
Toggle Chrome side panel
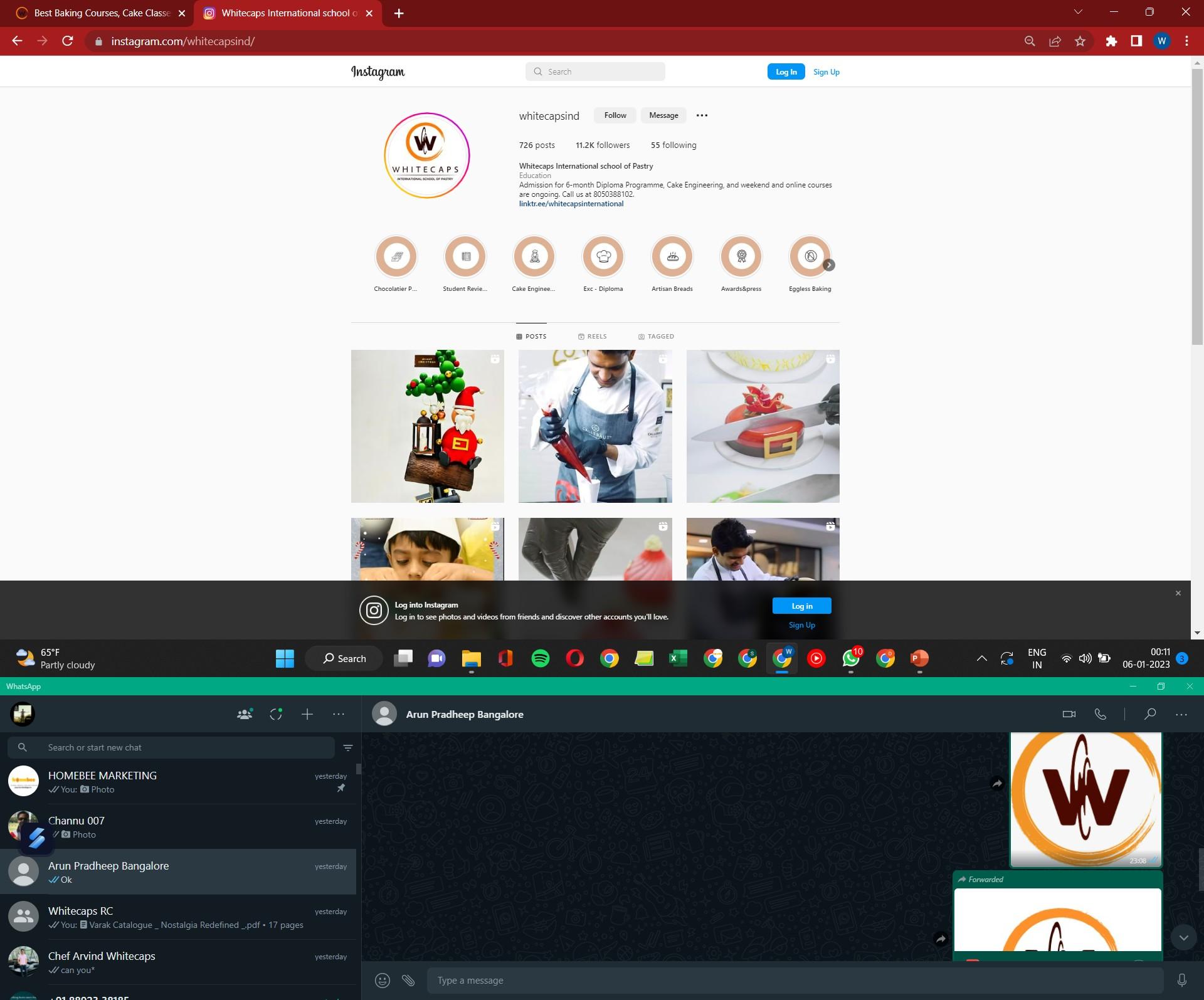click(1136, 41)
